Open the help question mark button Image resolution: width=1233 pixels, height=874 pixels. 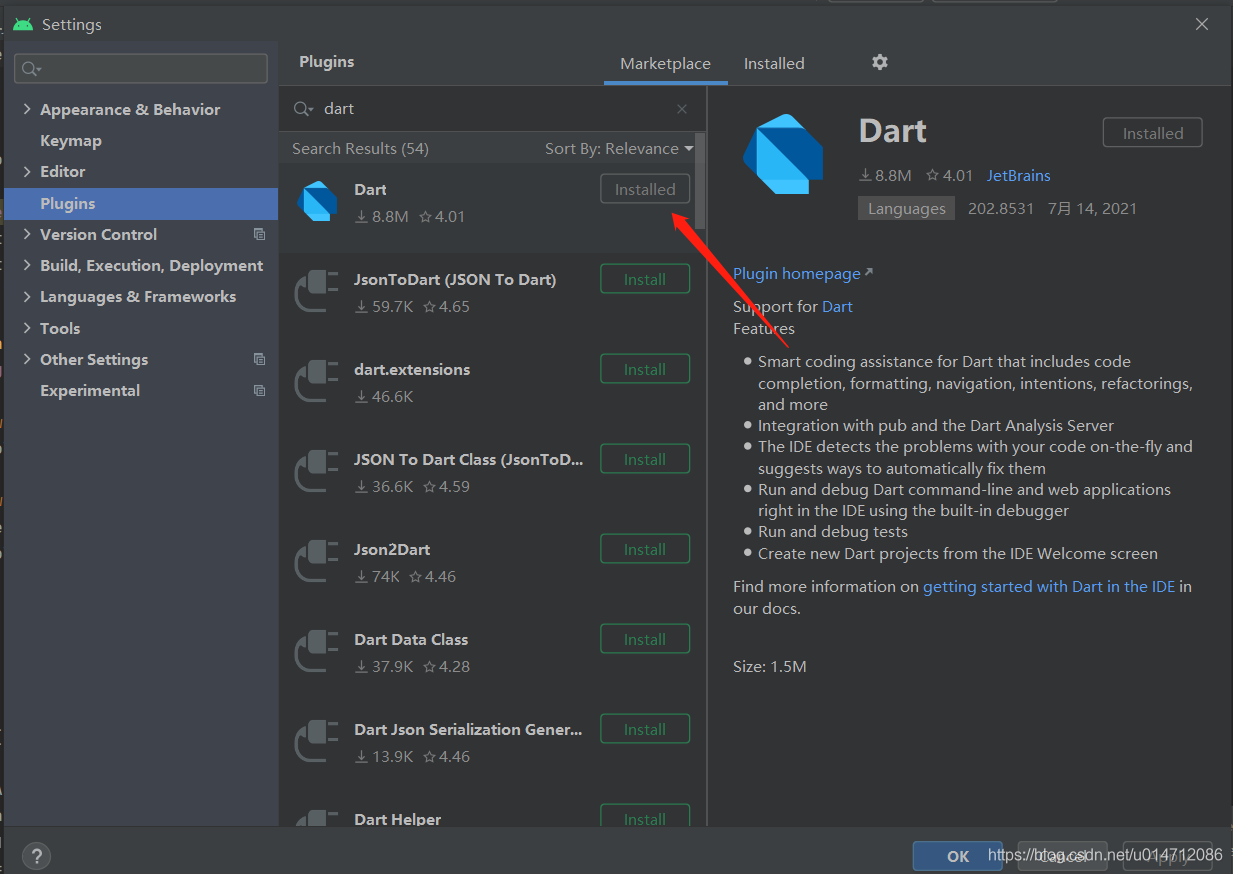point(36,856)
